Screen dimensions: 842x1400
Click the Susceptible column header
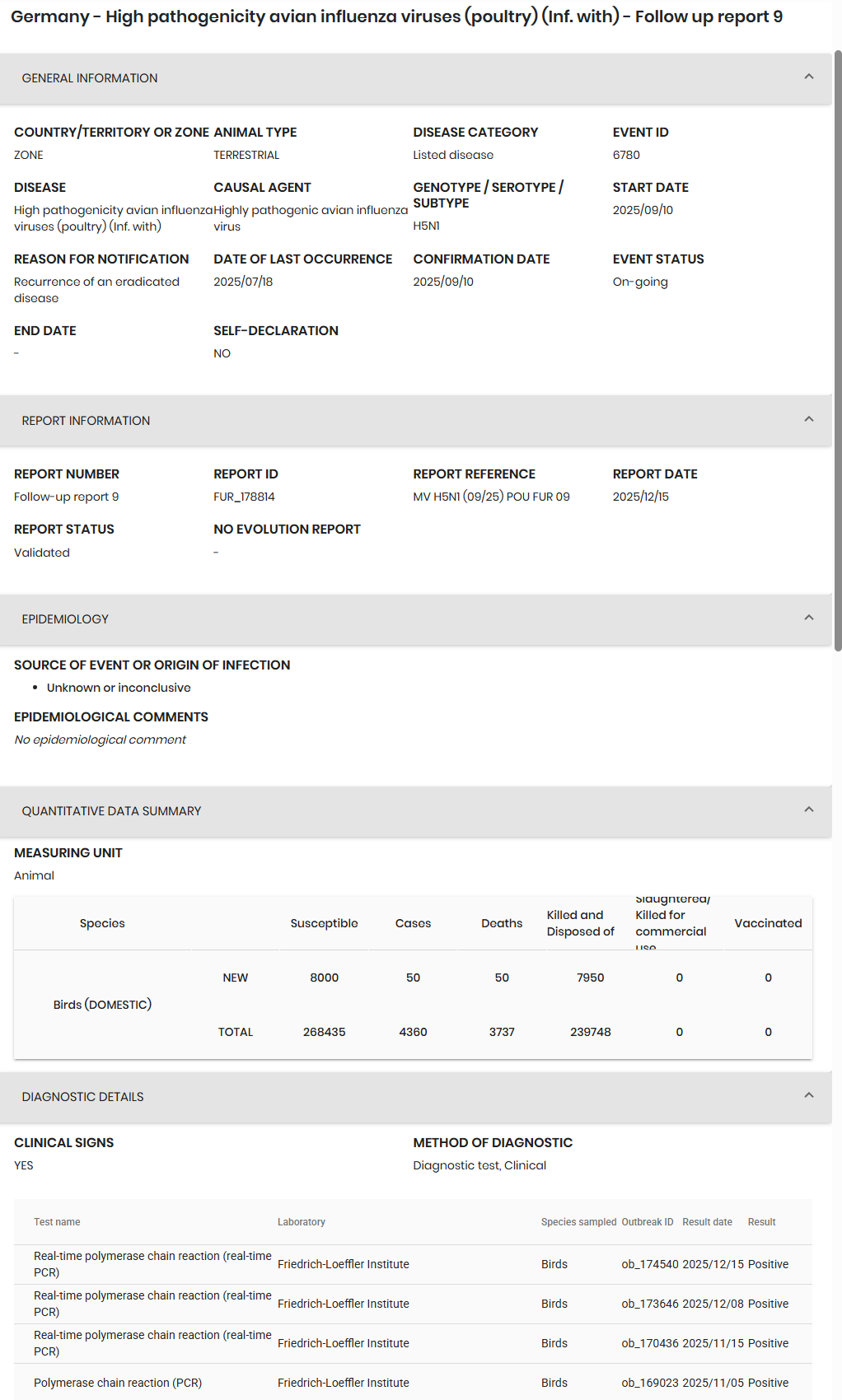[324, 923]
